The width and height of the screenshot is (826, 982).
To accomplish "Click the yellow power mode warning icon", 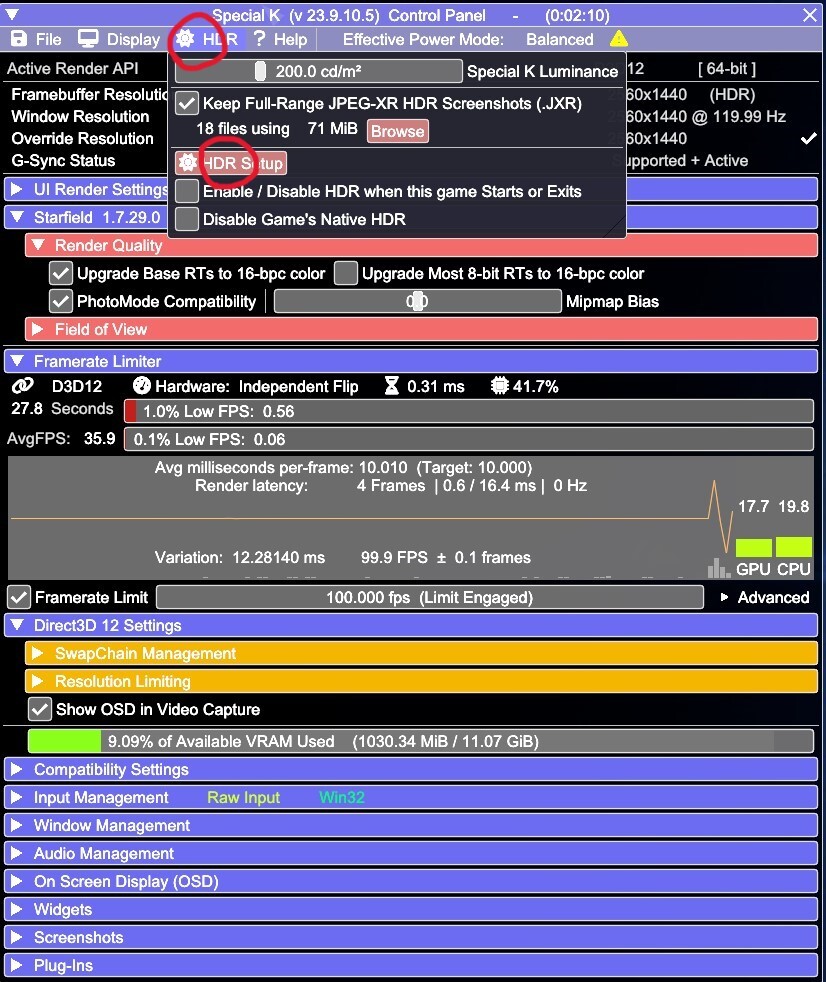I will (x=619, y=39).
